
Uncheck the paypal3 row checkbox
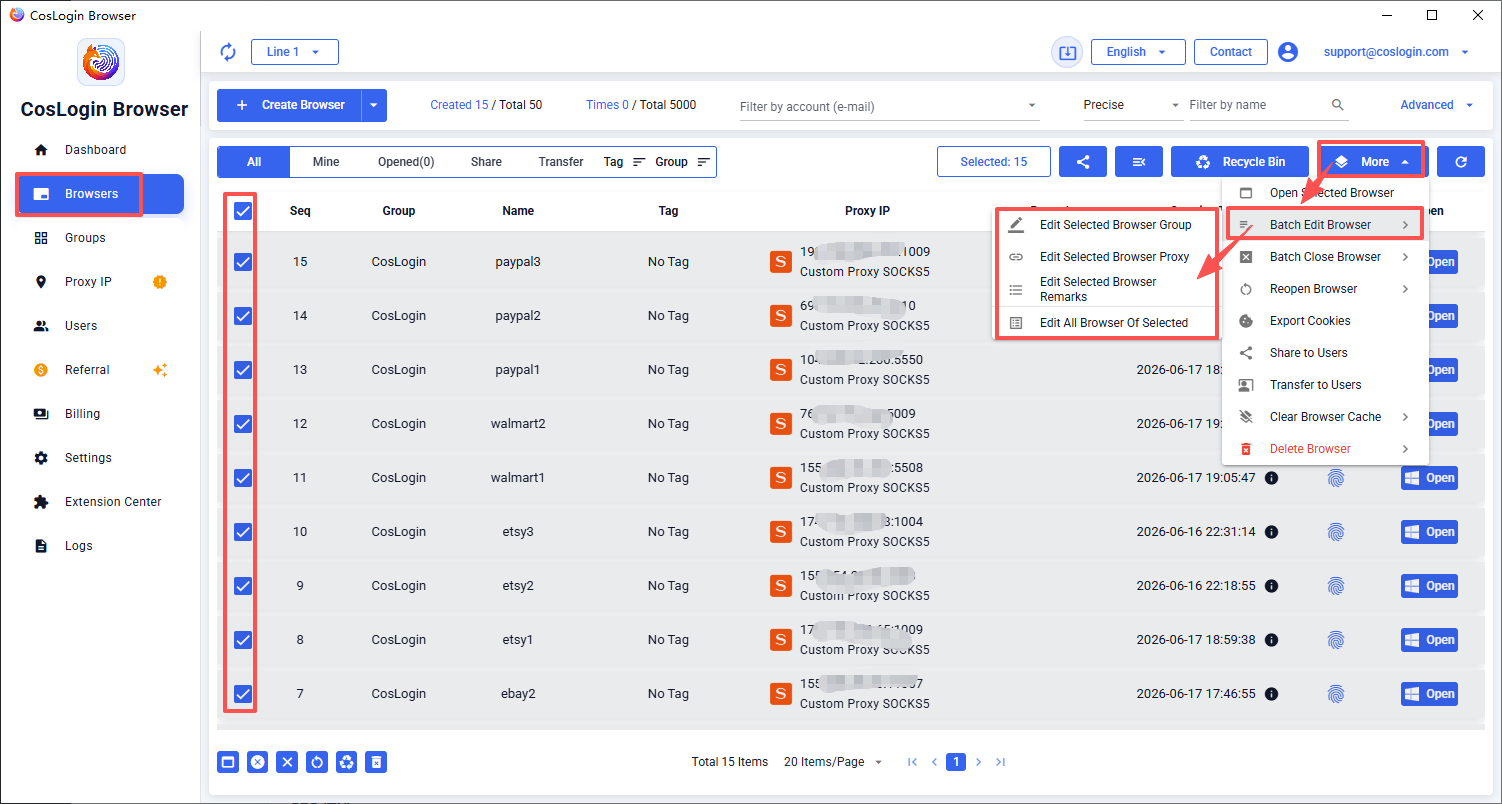(242, 262)
